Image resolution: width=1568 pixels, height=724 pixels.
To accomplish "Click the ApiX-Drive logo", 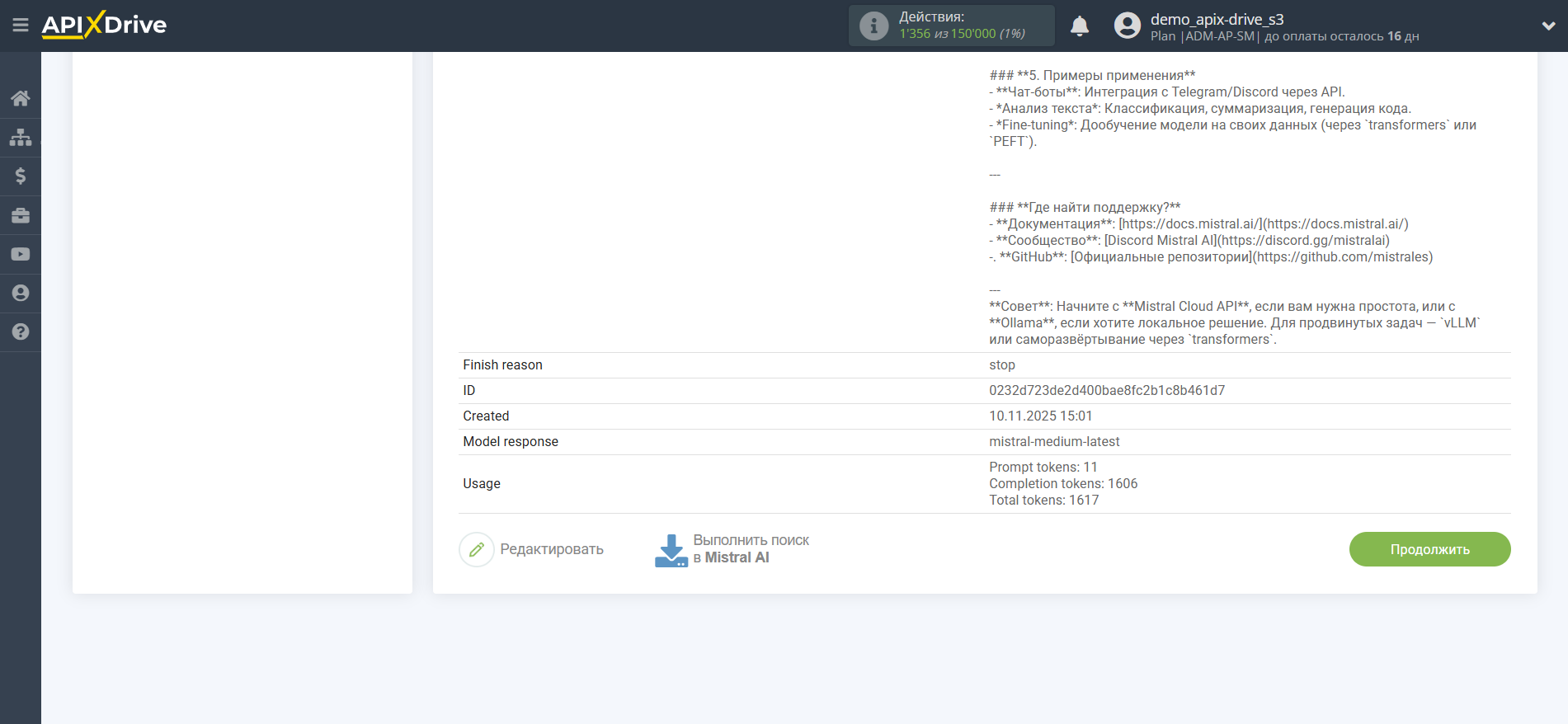I will coord(105,26).
